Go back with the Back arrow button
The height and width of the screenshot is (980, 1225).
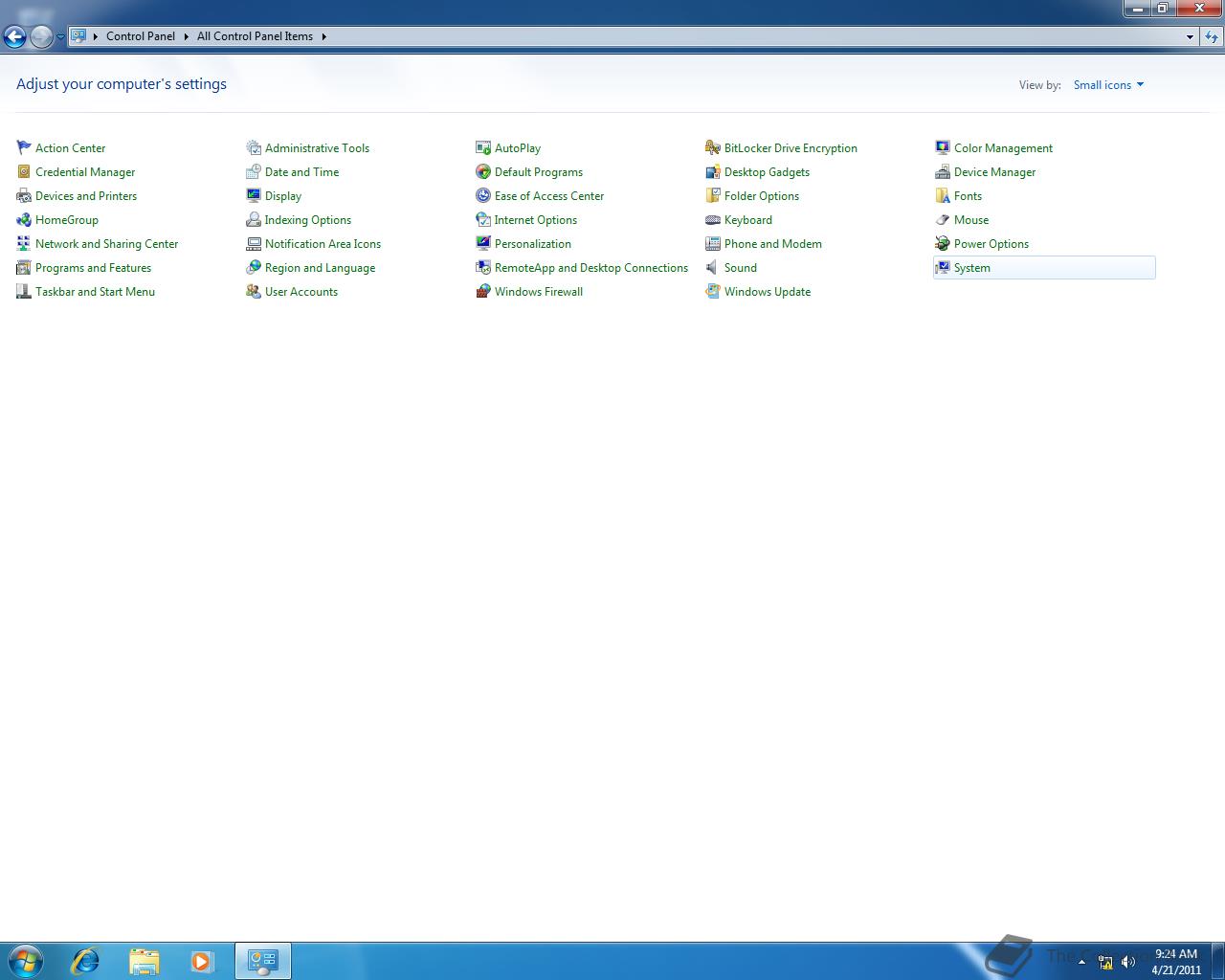pyautogui.click(x=14, y=37)
